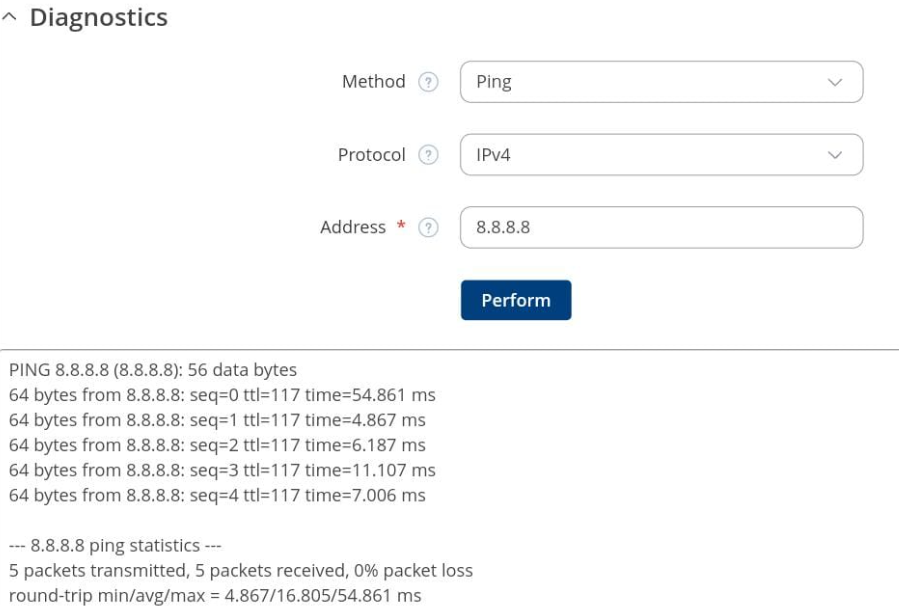
Task: Focus the Address field containing 8.8.8.8
Action: click(x=660, y=227)
